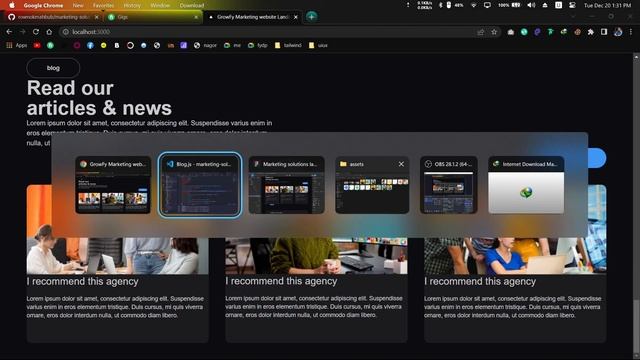Switch to Blog.js VS Code window
Screen dimensions: 640x360
pos(200,185)
